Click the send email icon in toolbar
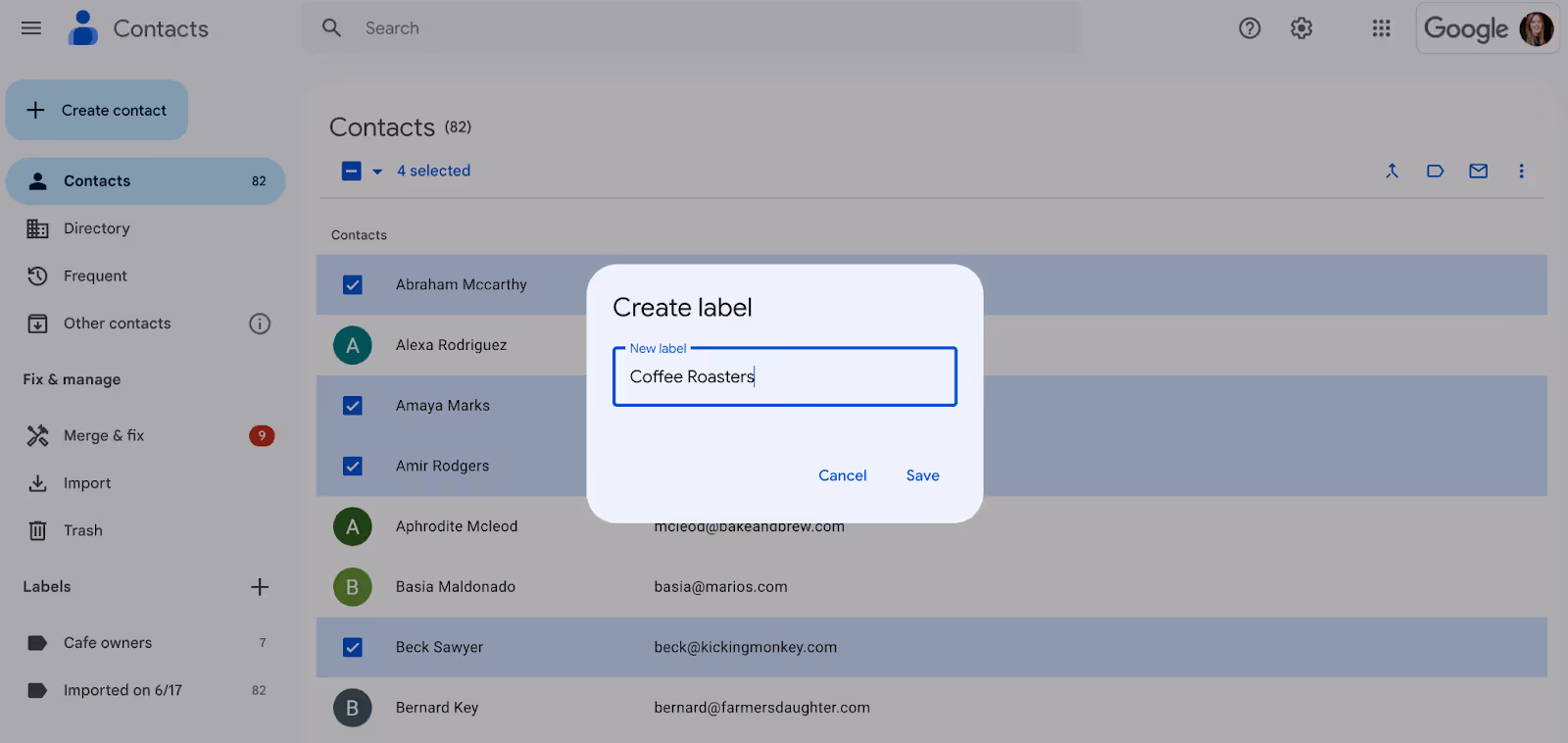Screen dimensions: 1568x743 tap(1478, 171)
